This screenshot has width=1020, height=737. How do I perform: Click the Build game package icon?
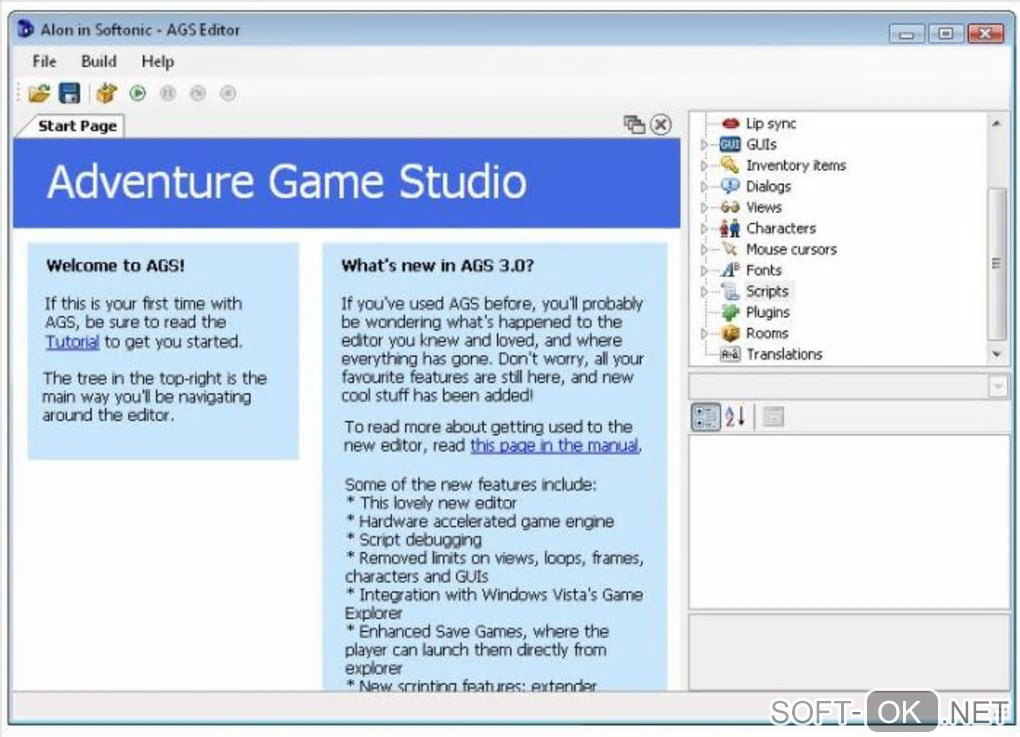[x=106, y=94]
